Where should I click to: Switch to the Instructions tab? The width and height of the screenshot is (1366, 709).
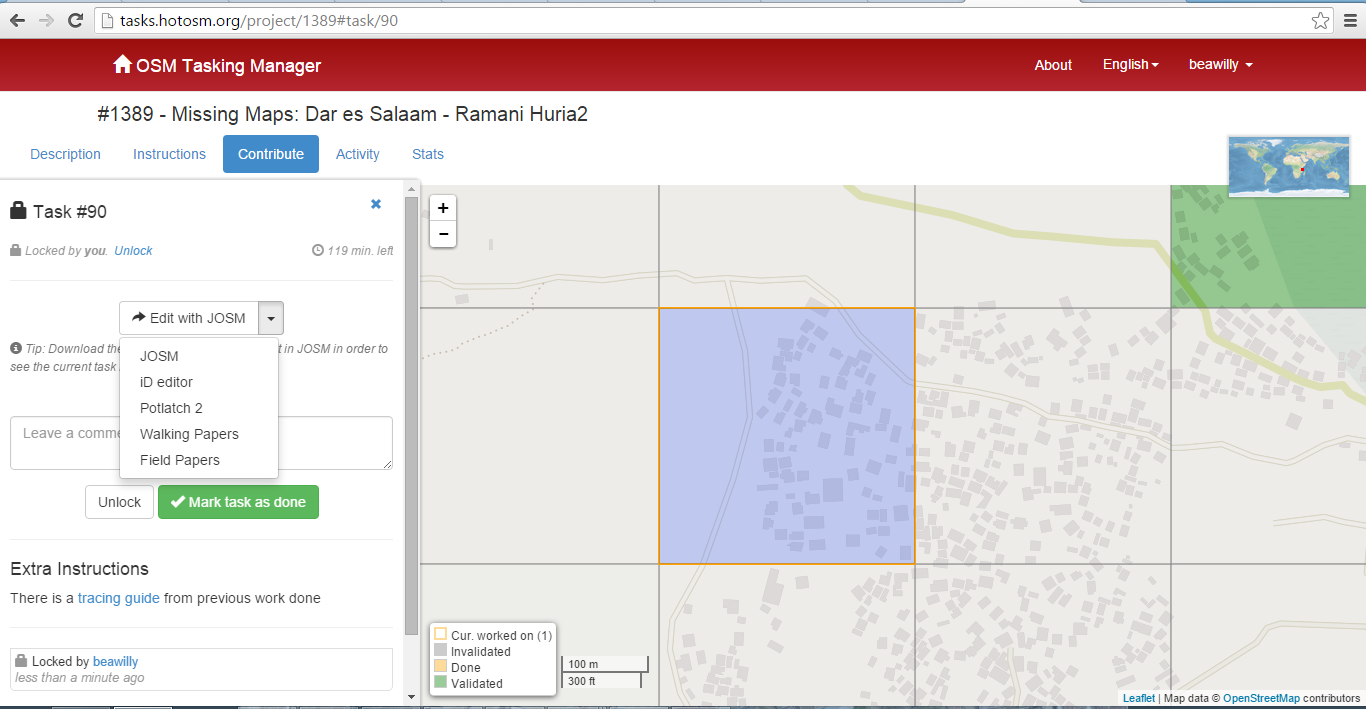pyautogui.click(x=169, y=154)
